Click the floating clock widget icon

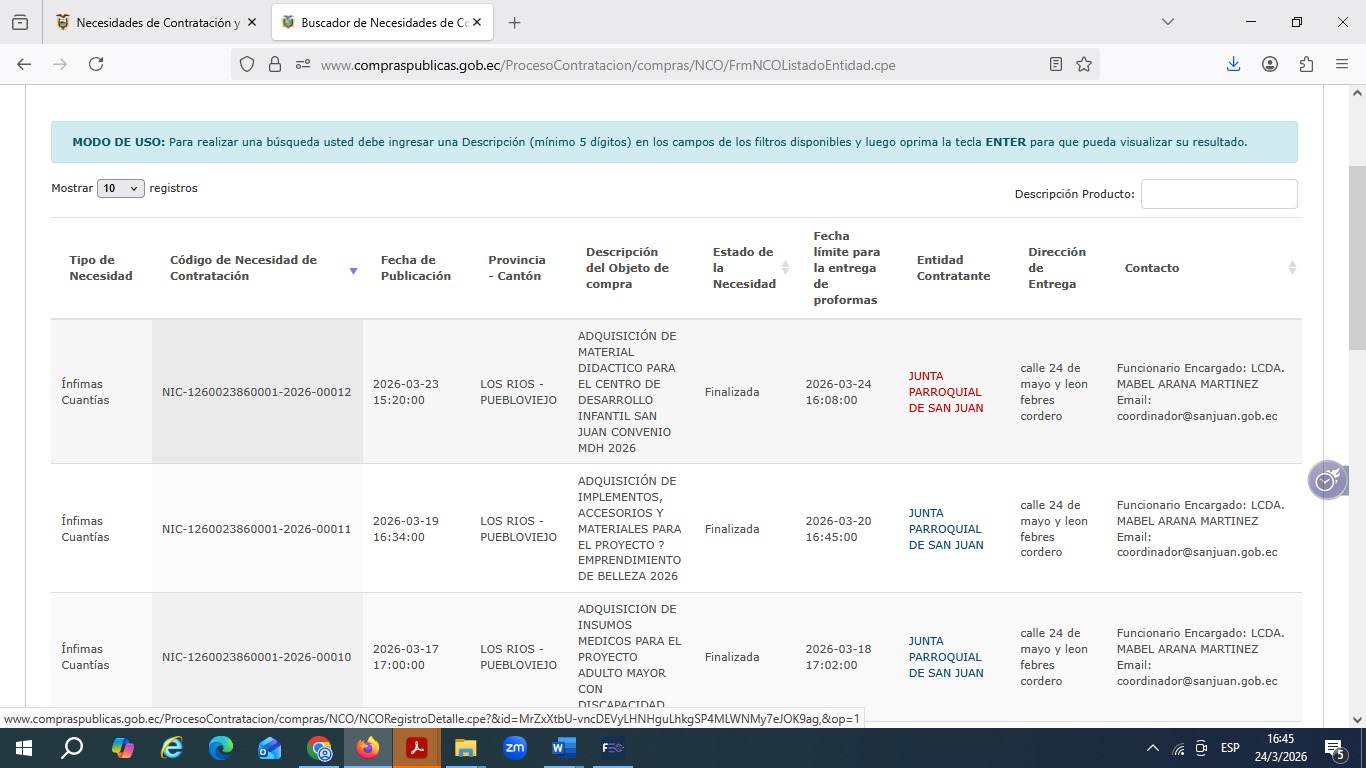click(x=1326, y=481)
